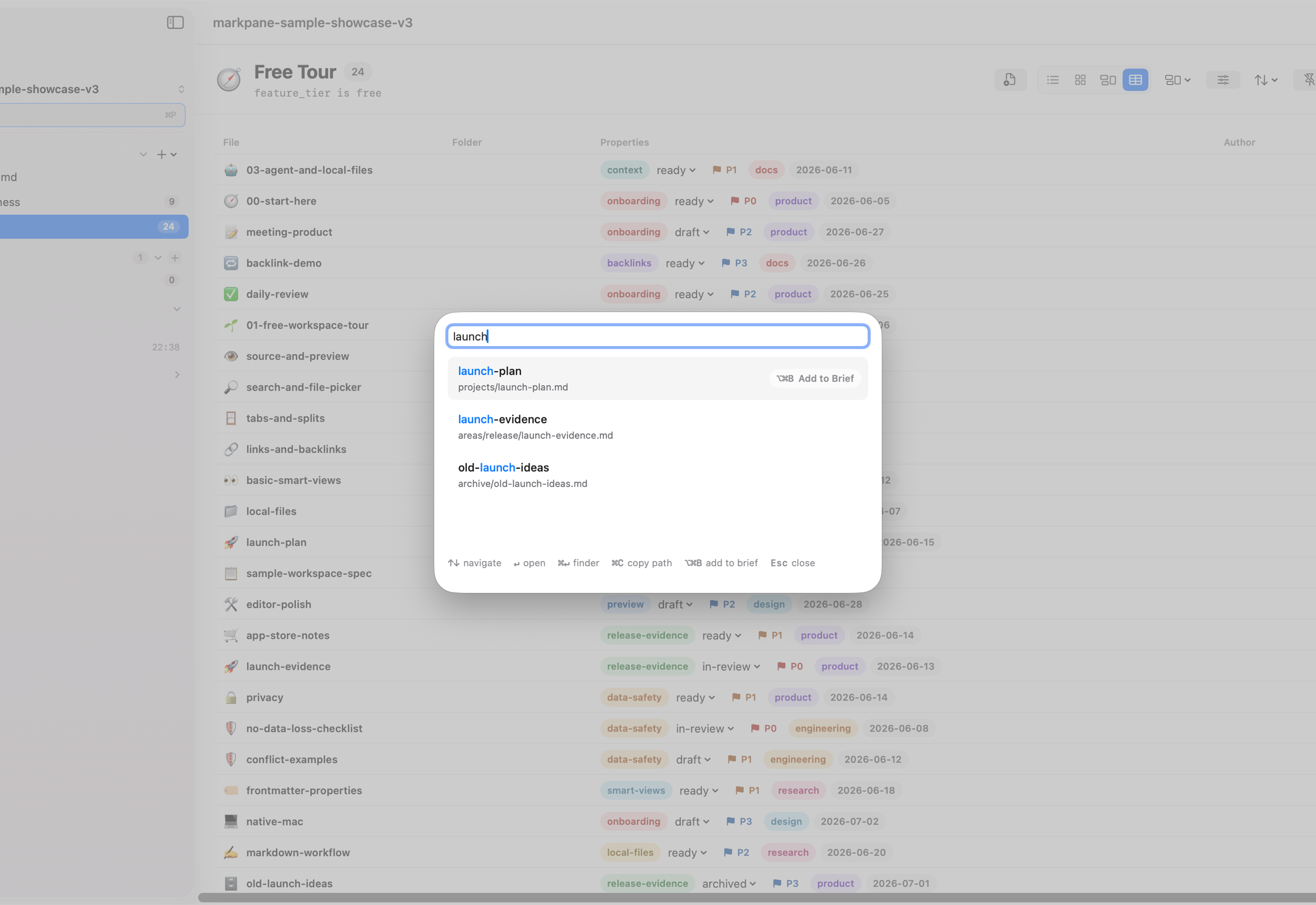This screenshot has width=1316, height=905.
Task: Switch to cards with preview layout
Action: point(1108,80)
